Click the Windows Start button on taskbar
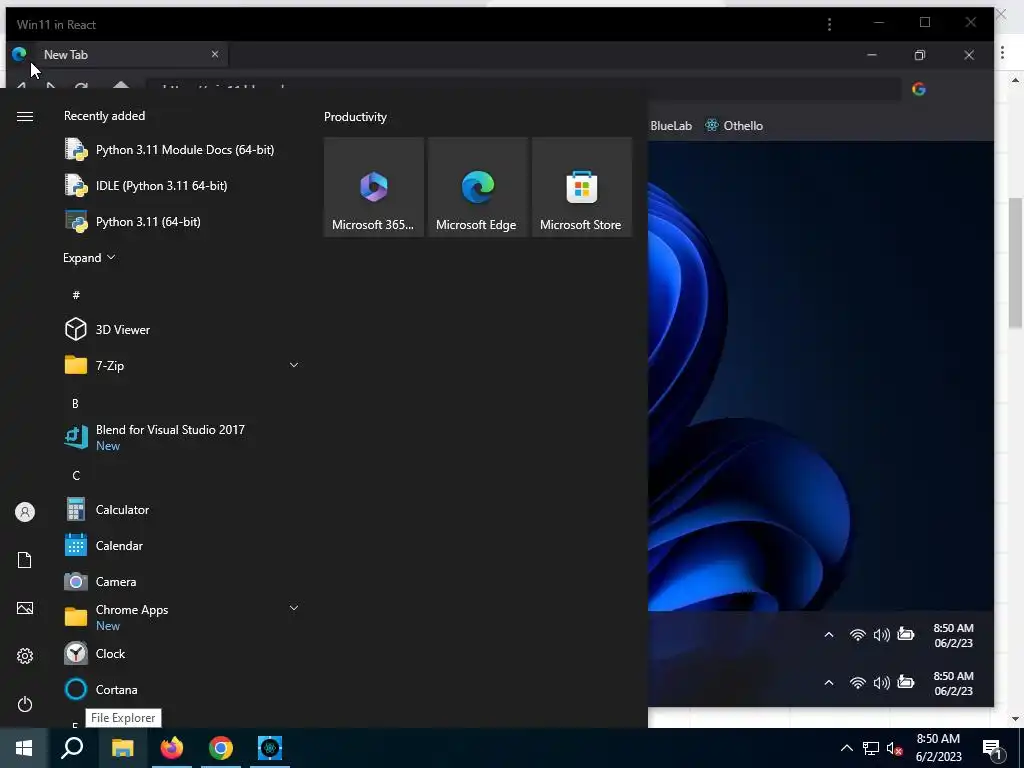 coord(24,748)
